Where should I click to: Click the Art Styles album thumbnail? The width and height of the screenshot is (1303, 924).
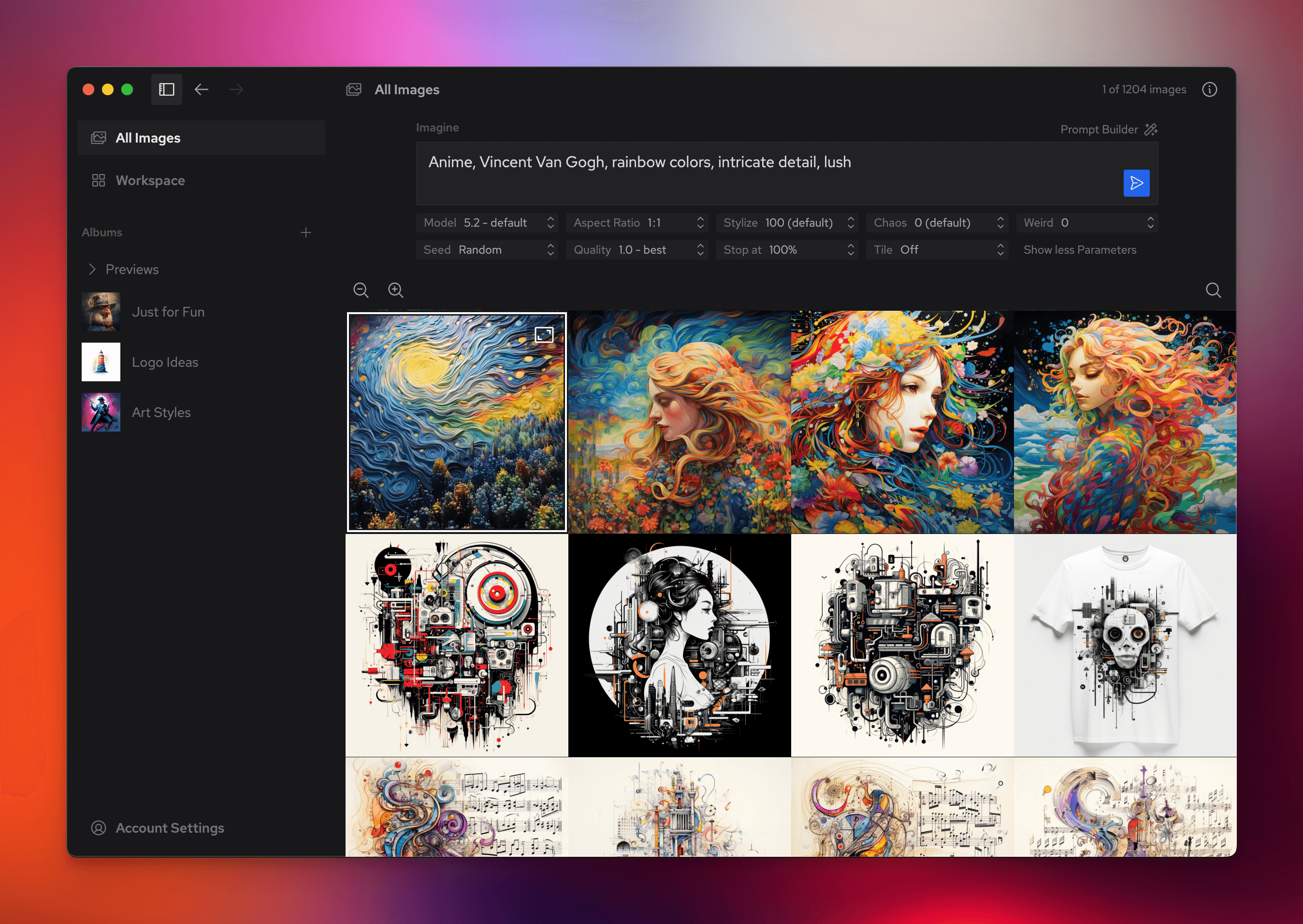pyautogui.click(x=101, y=412)
